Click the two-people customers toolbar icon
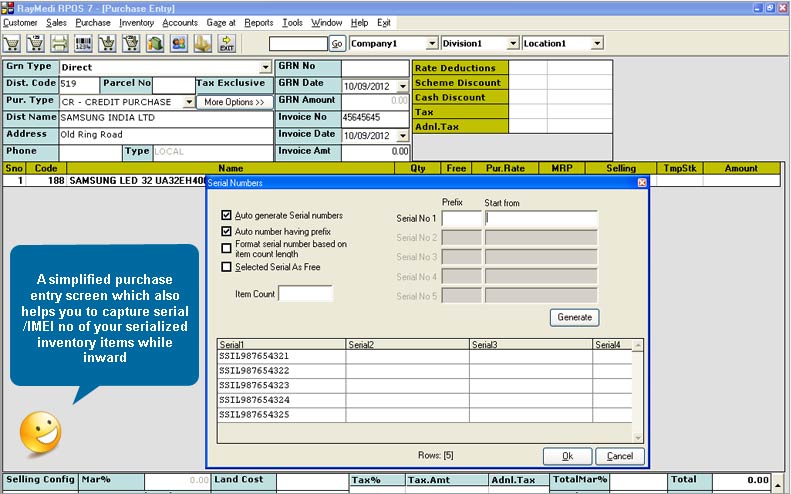Image resolution: width=791 pixels, height=494 pixels. (x=179, y=44)
